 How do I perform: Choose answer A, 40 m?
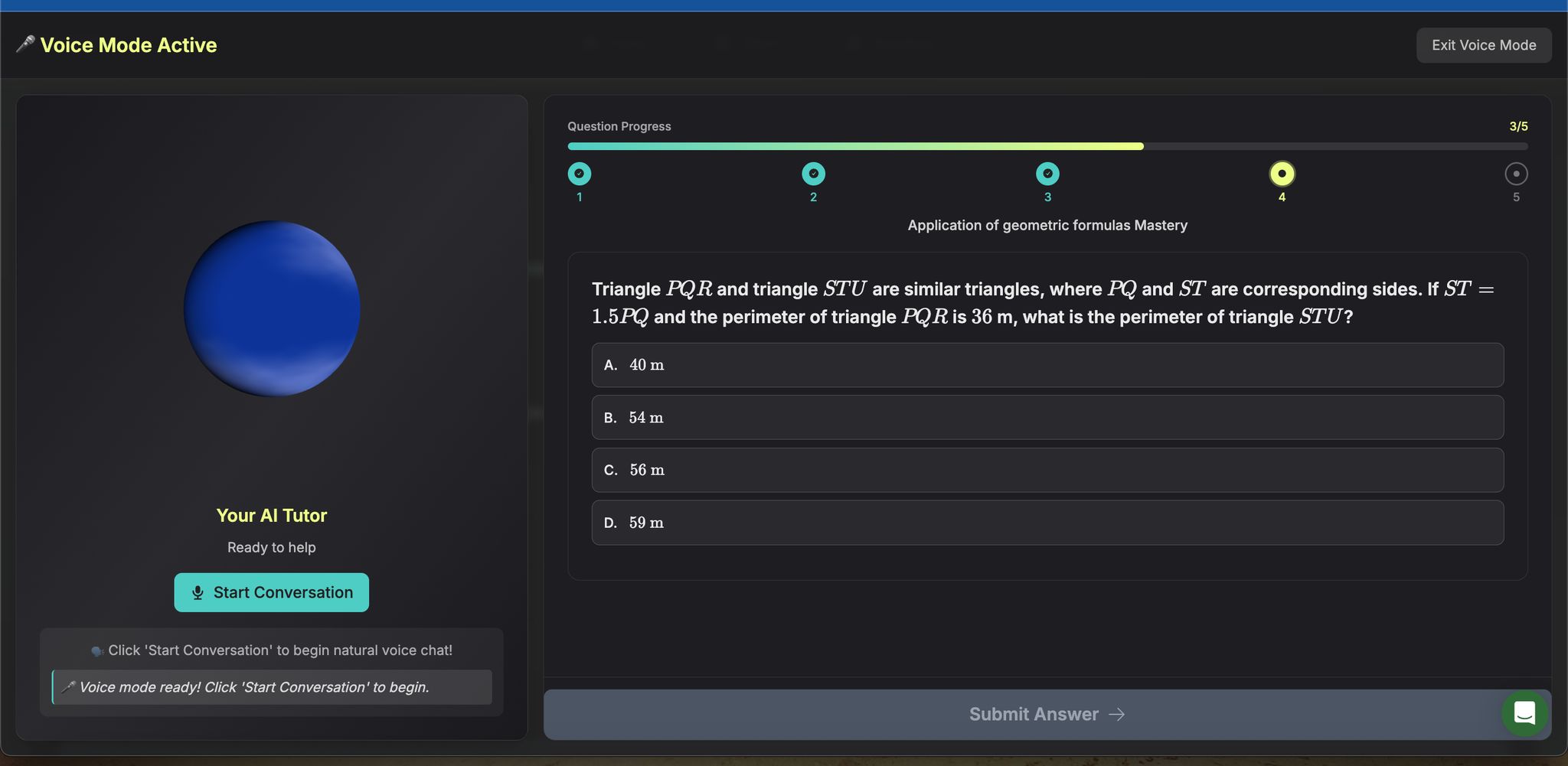1047,365
